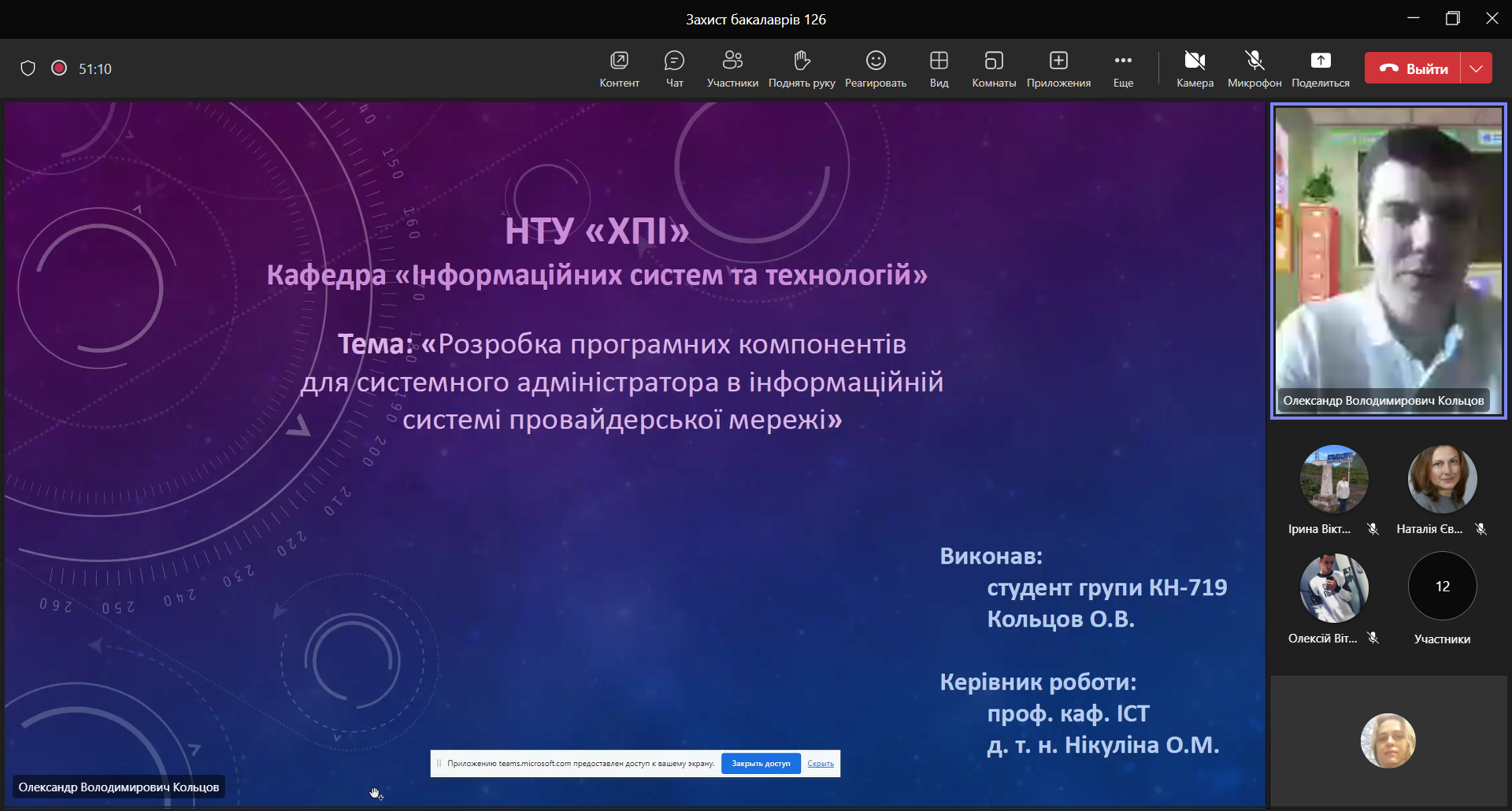Image resolution: width=1512 pixels, height=811 pixels.
Task: Click the Скрыть link
Action: coord(821,764)
